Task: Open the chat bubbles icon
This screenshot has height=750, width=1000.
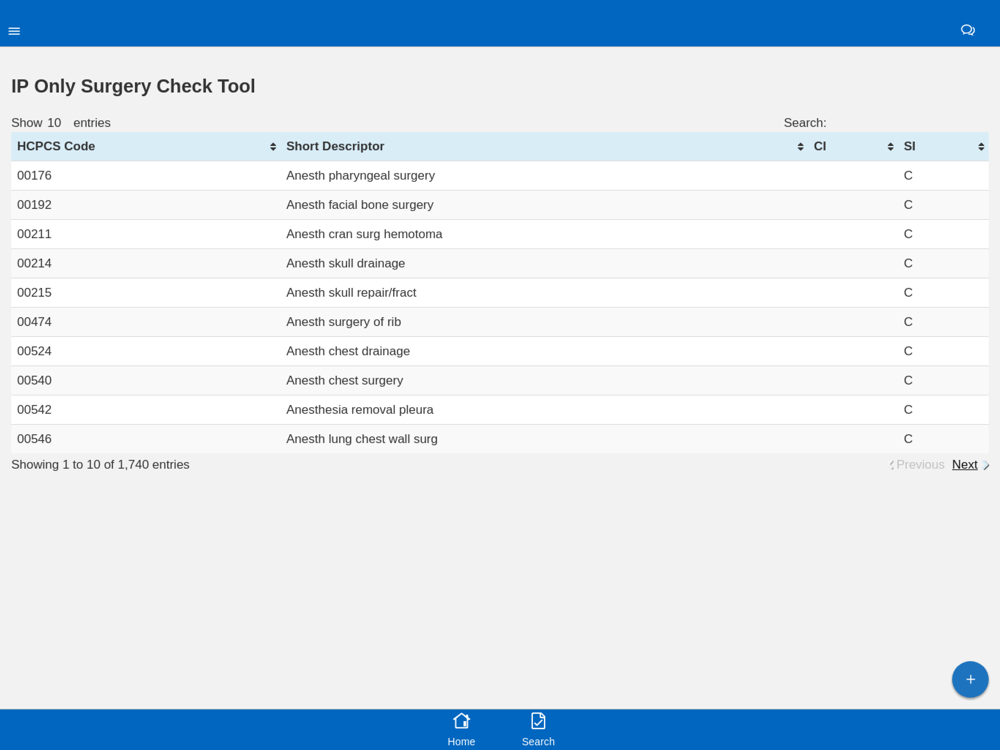Action: [x=967, y=30]
